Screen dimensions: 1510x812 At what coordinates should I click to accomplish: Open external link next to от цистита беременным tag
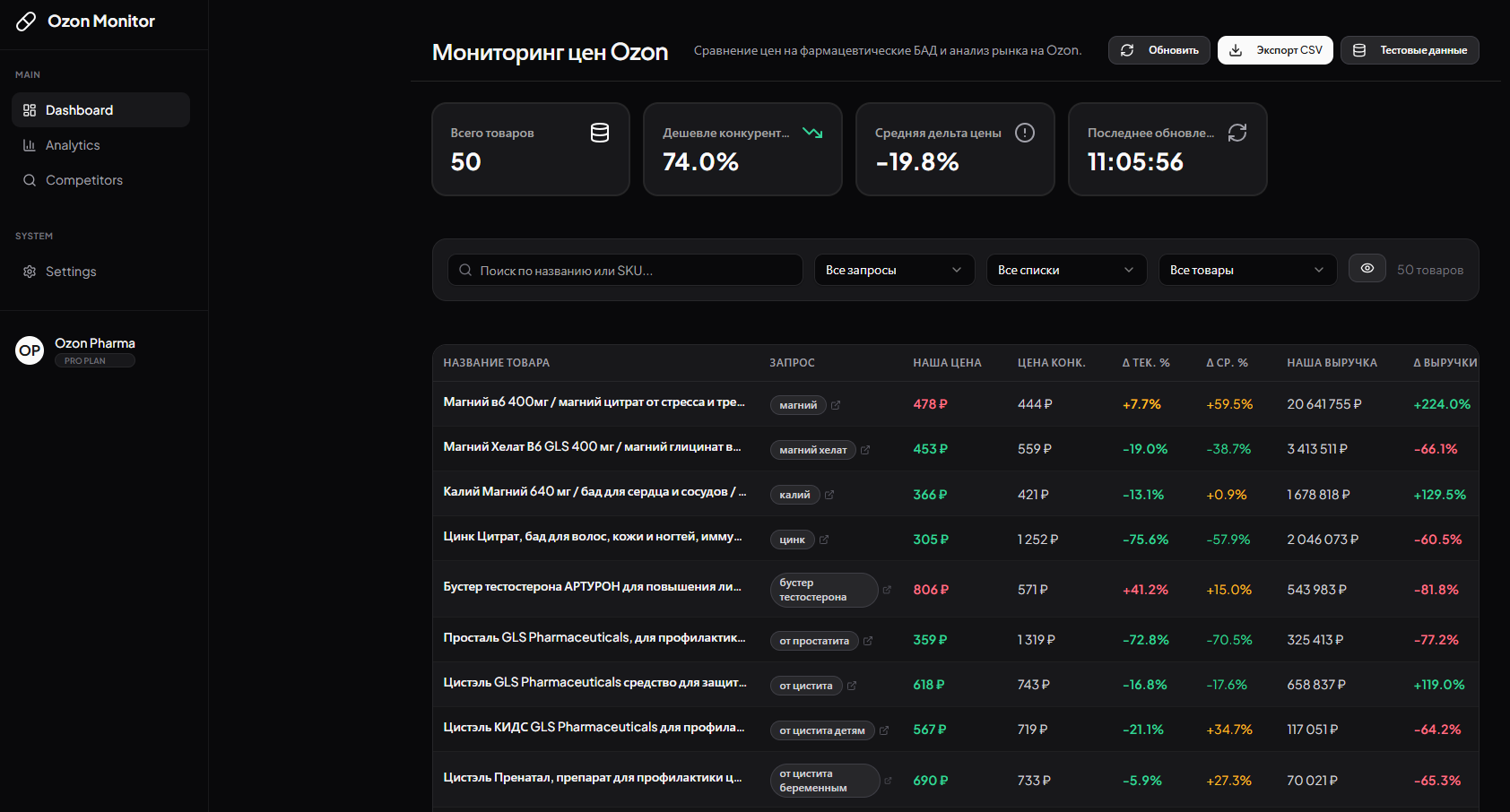[x=888, y=781]
